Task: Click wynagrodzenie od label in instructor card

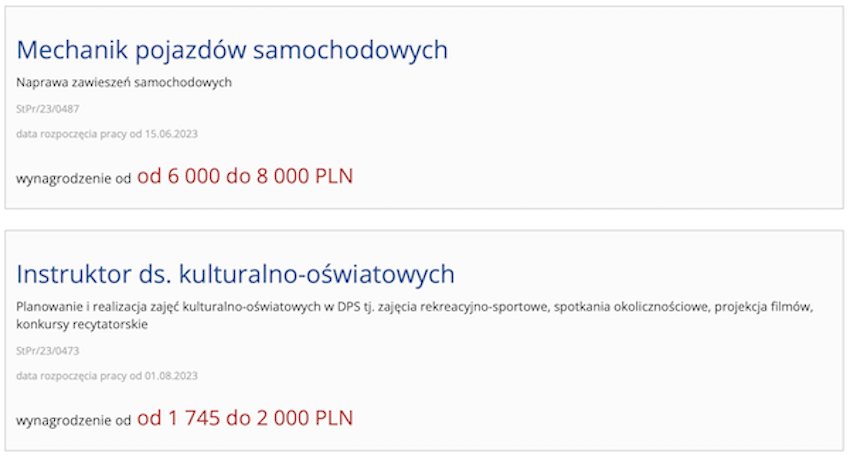Action: (74, 420)
